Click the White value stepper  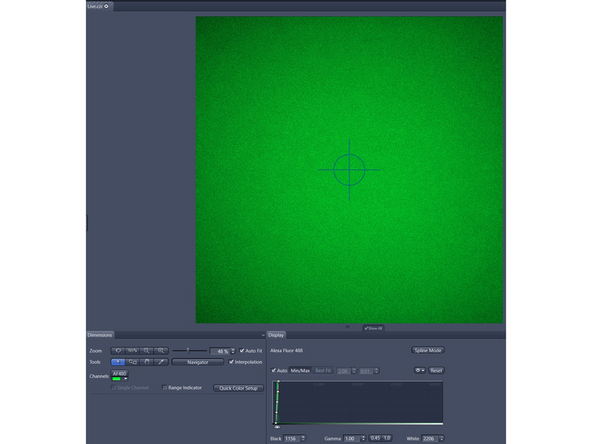[x=441, y=438]
